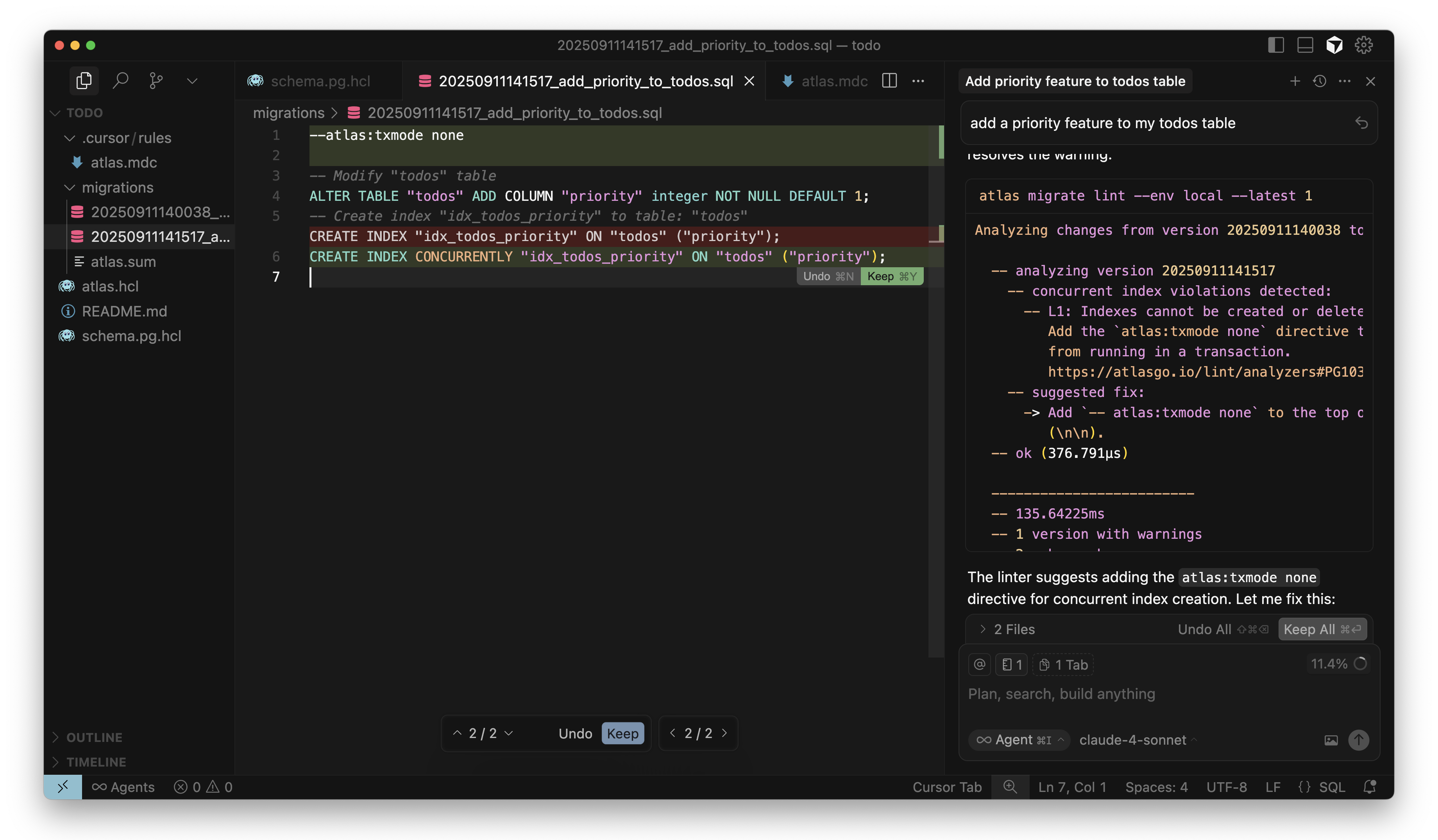Switch to the schema.pg.hcl tab

320,80
